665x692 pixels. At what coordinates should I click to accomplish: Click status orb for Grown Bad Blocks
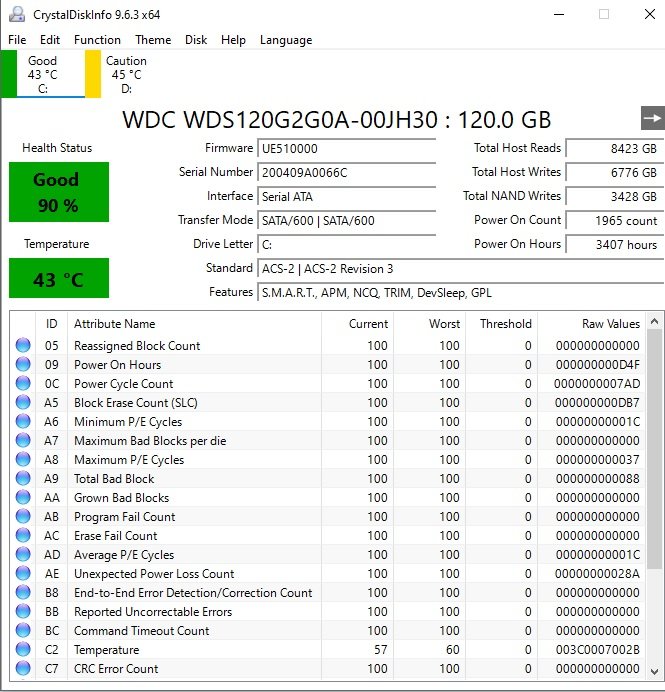[x=23, y=497]
